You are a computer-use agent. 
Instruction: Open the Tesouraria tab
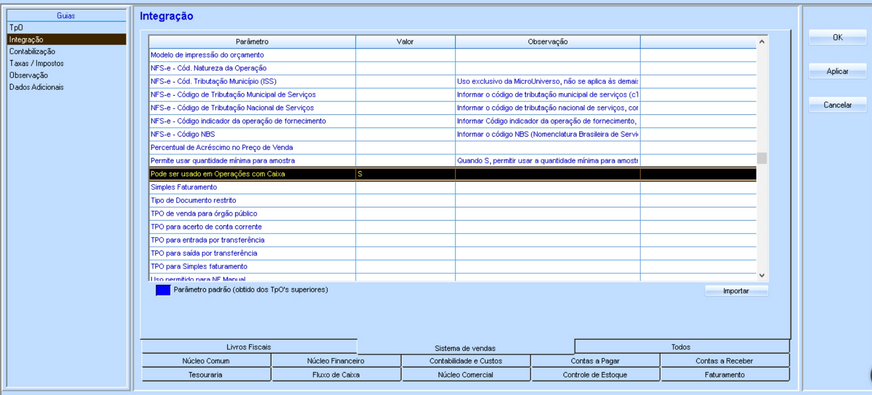point(206,375)
